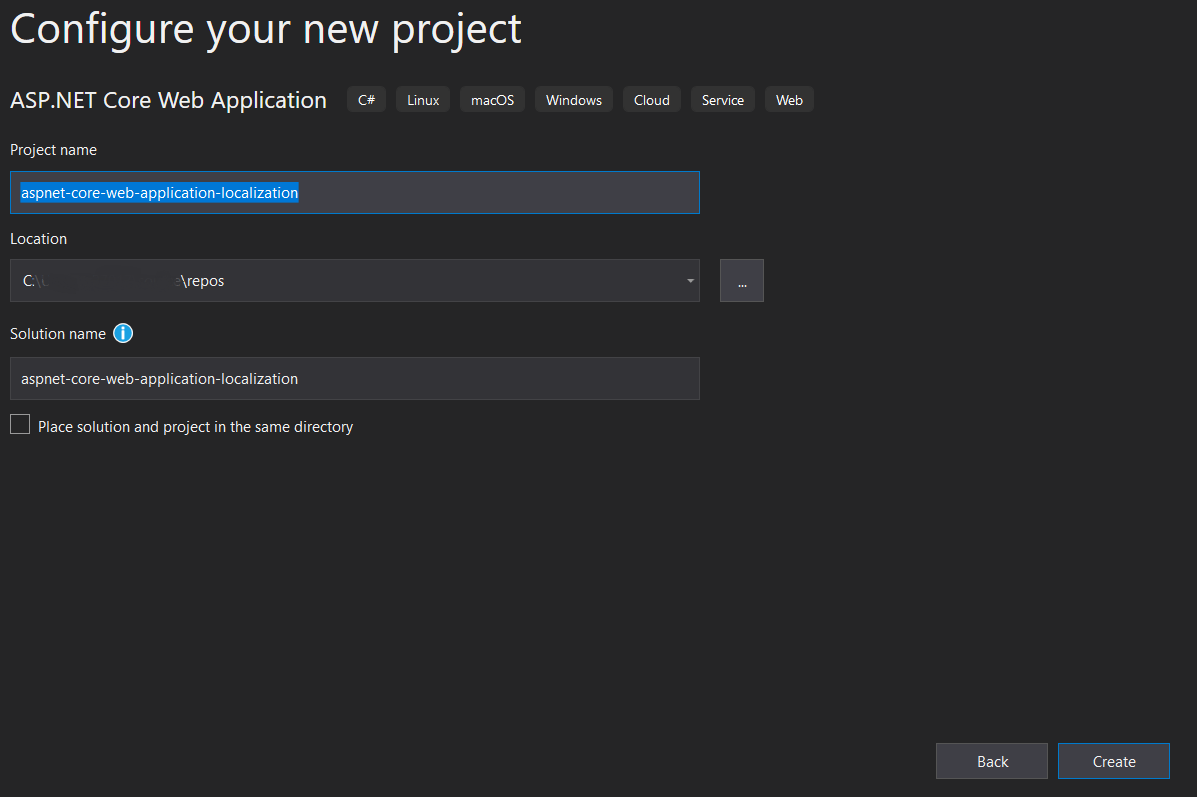Click the Linux platform tag

(422, 99)
